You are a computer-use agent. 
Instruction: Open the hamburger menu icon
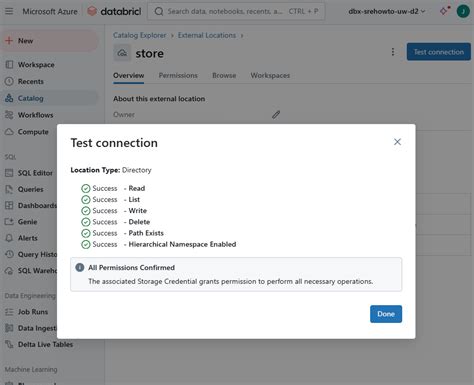9,11
